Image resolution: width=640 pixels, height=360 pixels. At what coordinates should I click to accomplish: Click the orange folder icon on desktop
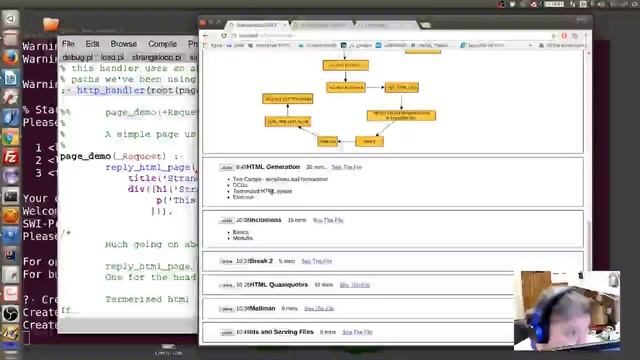51,24
